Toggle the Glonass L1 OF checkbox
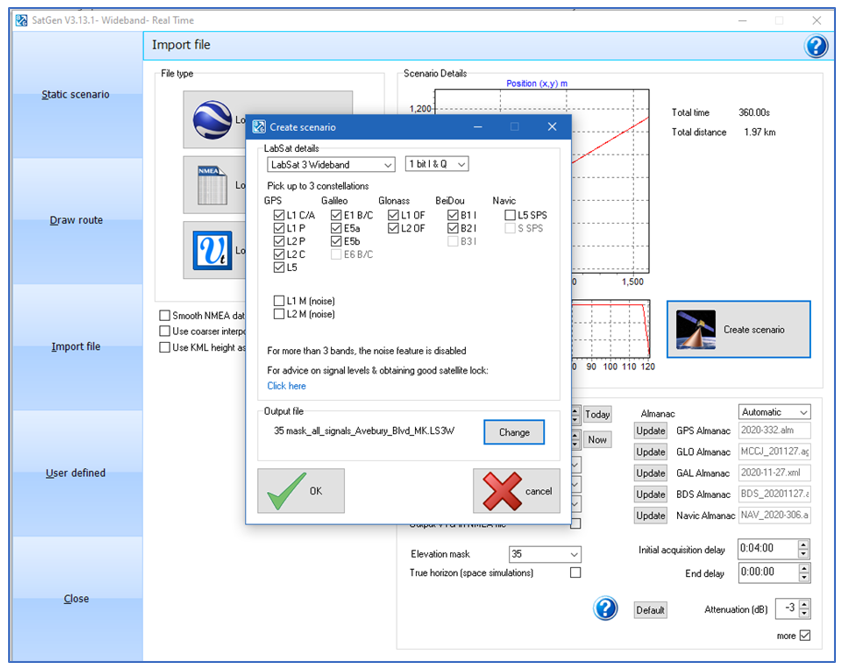 point(394,215)
